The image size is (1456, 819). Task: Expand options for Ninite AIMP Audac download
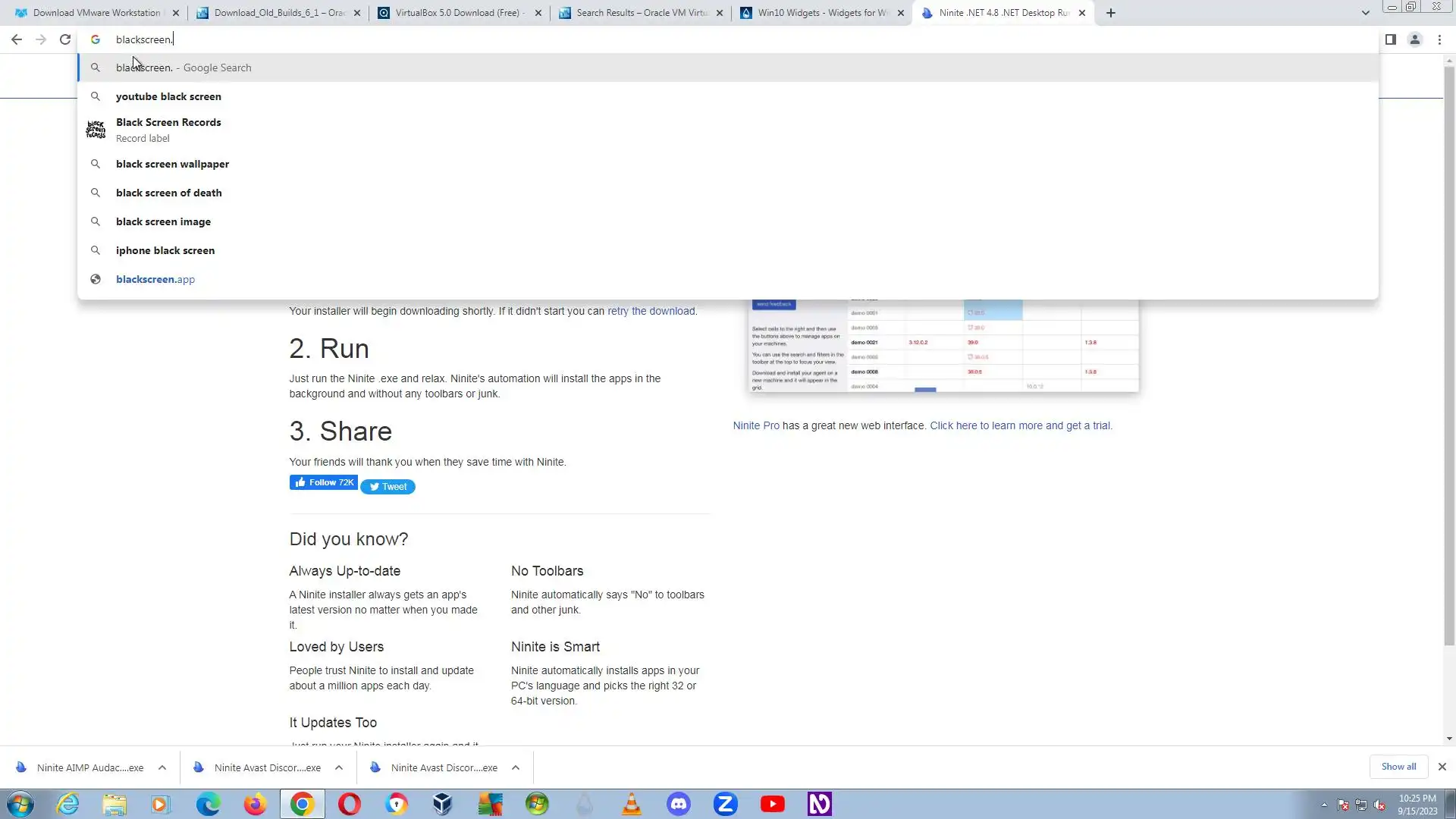[x=162, y=767]
